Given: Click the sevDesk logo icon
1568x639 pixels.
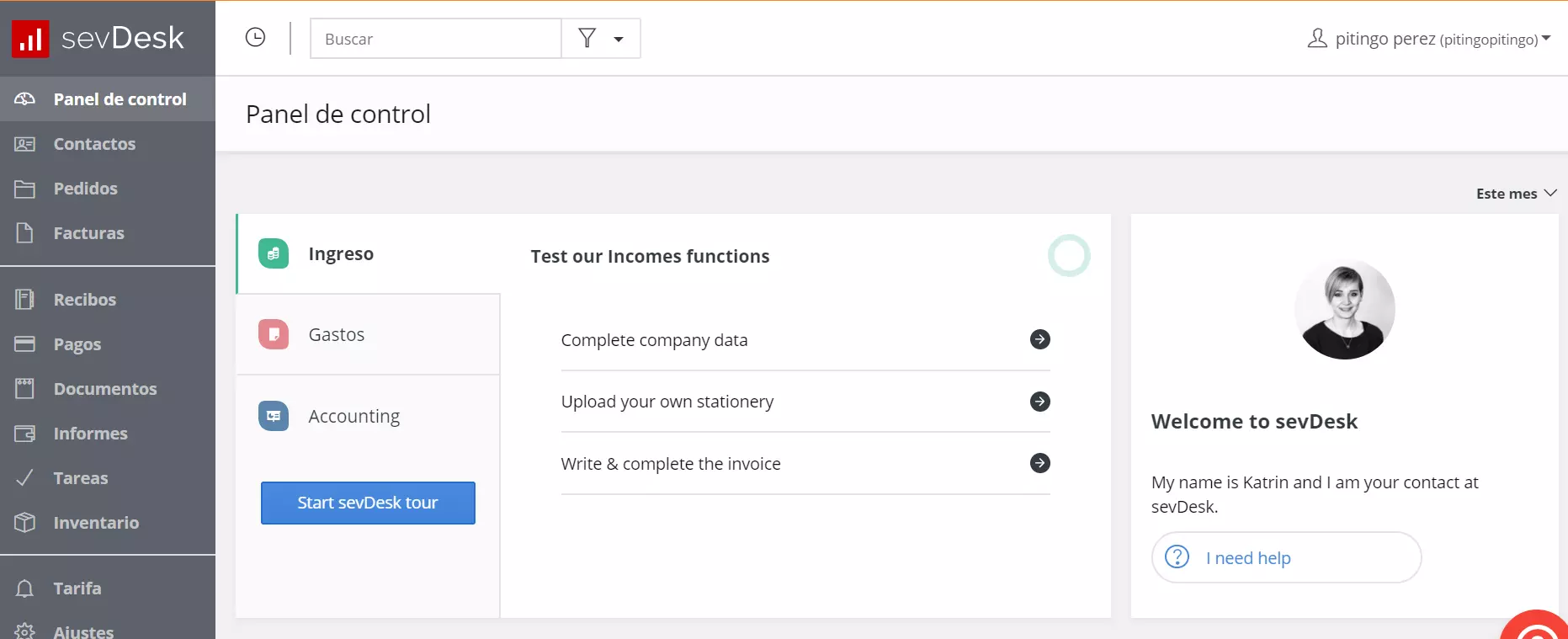Looking at the screenshot, I should tap(30, 39).
